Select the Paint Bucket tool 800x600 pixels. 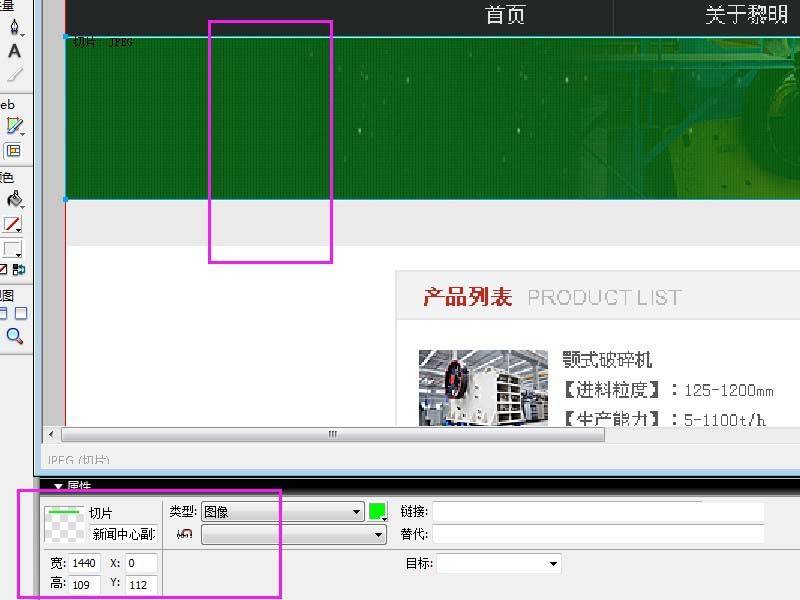14,199
